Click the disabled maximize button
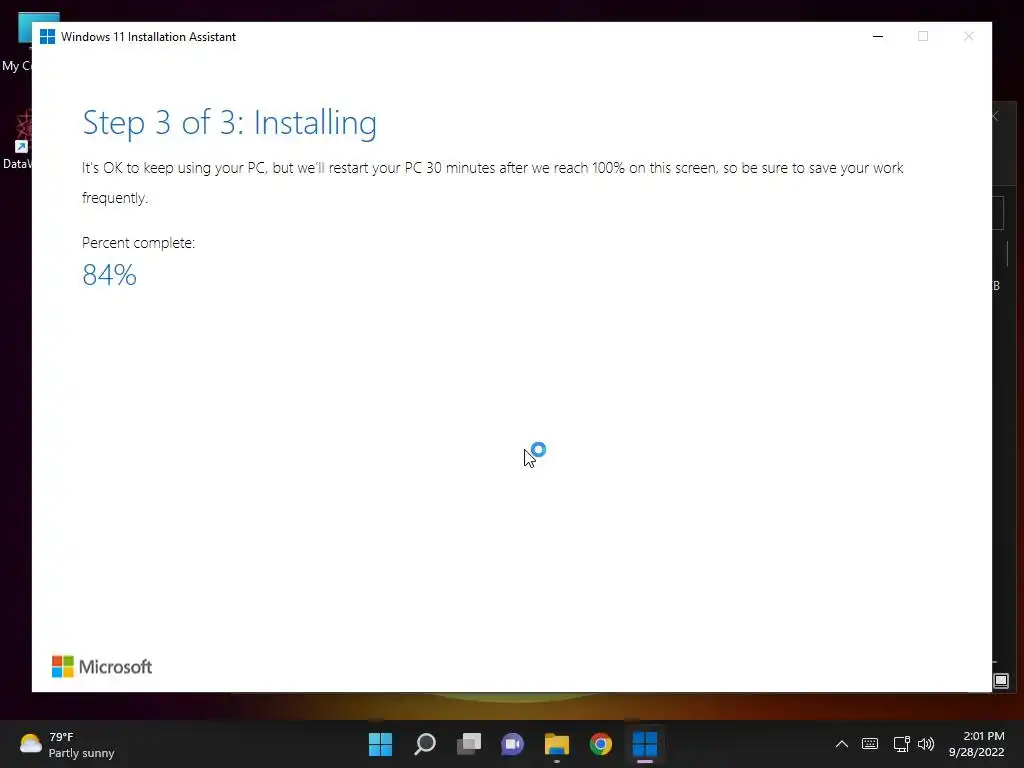 [923, 37]
